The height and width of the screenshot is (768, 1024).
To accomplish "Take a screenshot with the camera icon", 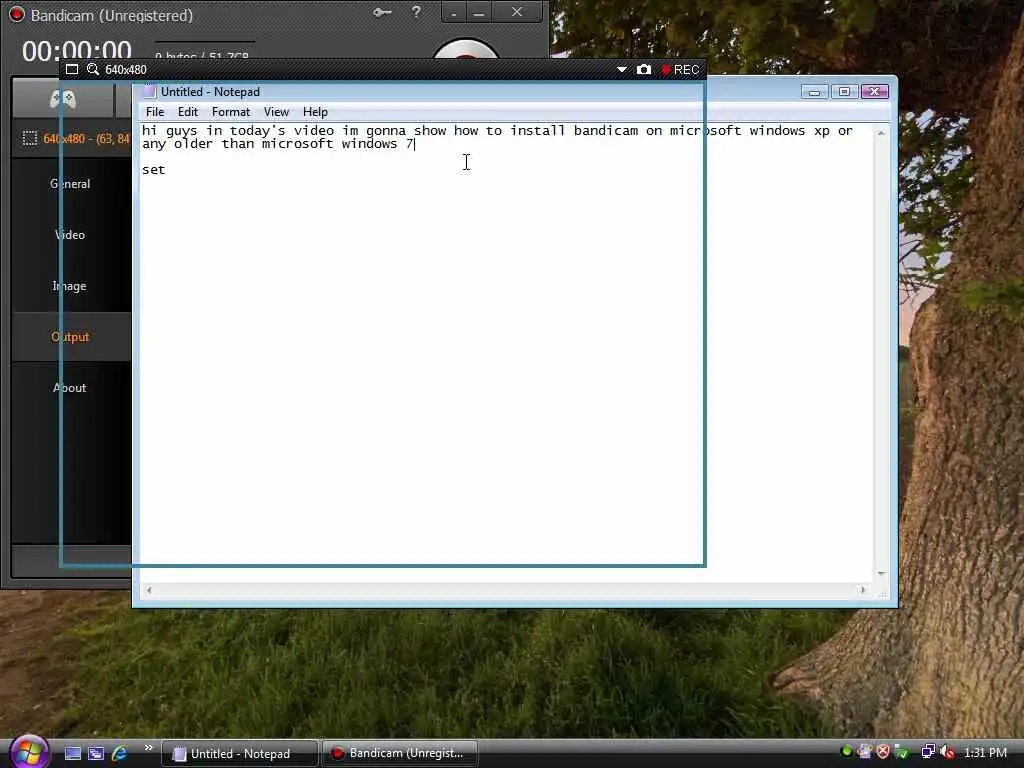I will coord(644,69).
